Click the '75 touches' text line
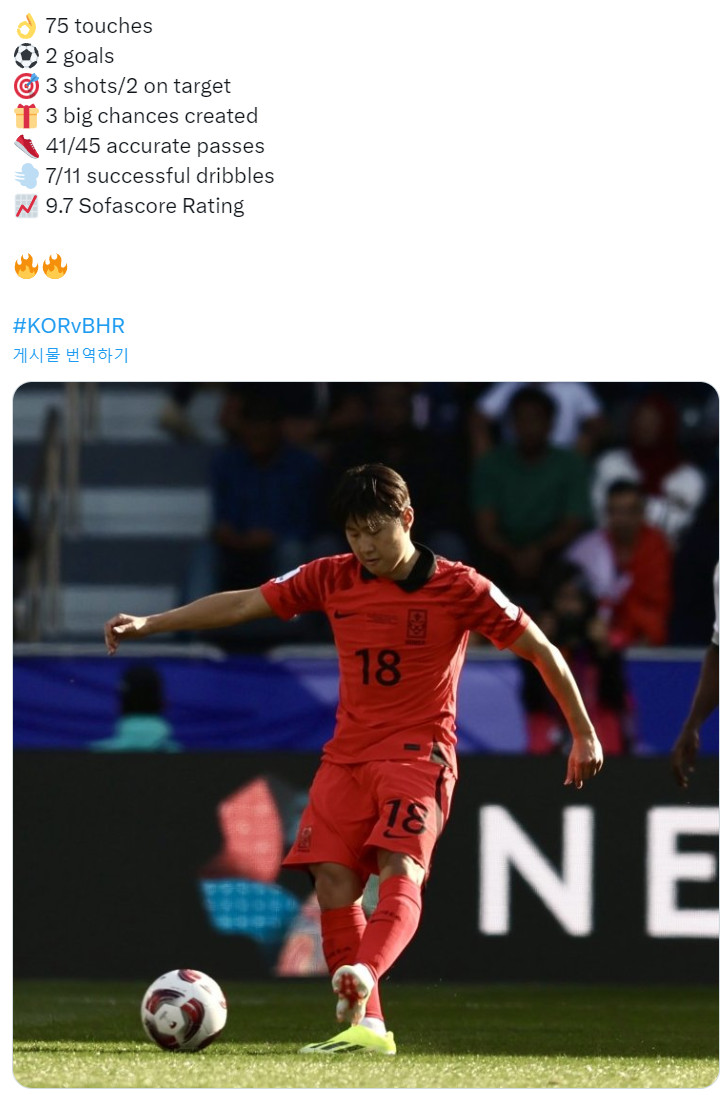Viewport: 726px width, 1095px height. pos(99,26)
